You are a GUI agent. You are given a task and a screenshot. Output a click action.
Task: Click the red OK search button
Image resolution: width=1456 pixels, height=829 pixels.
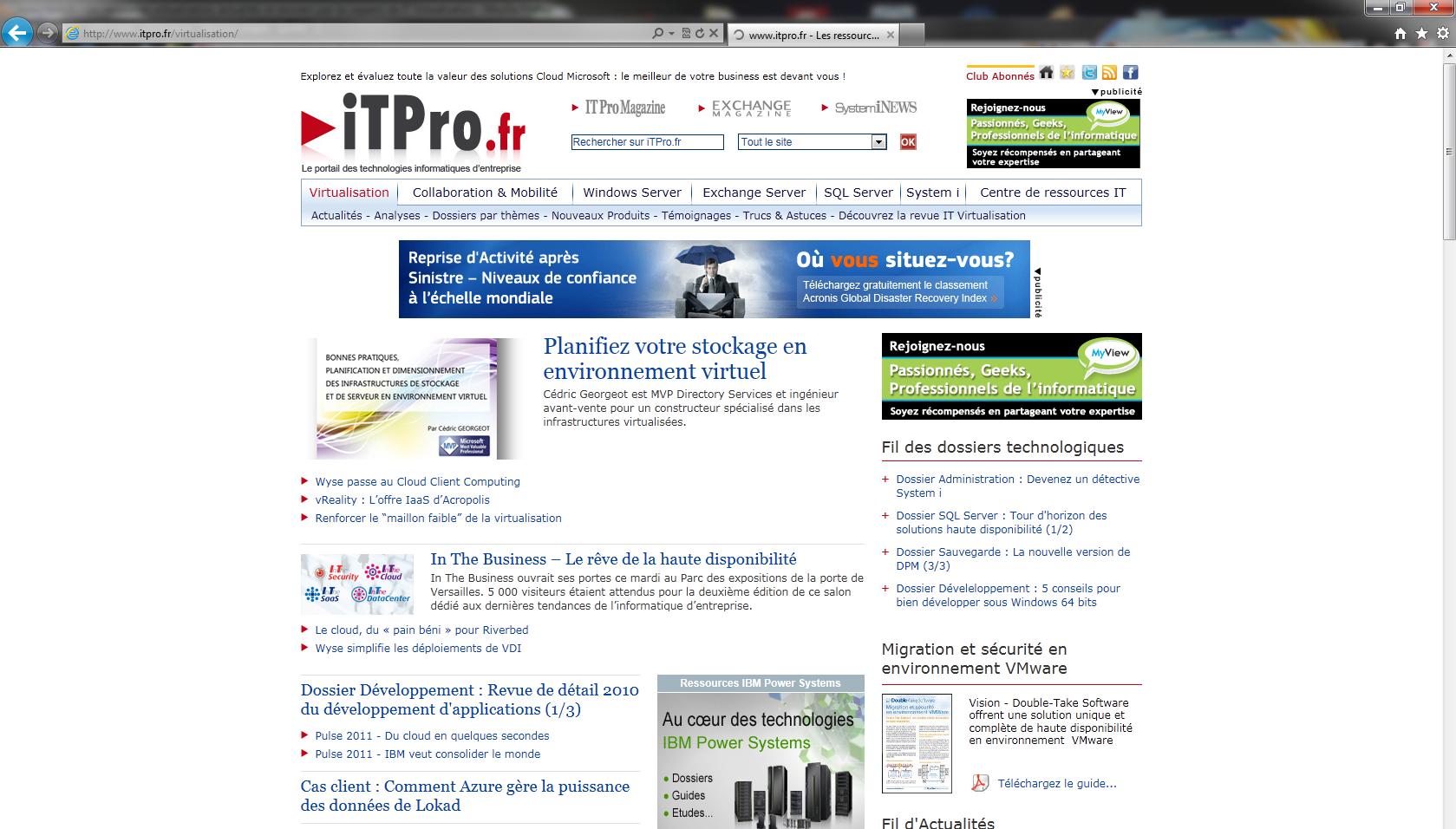(x=908, y=142)
